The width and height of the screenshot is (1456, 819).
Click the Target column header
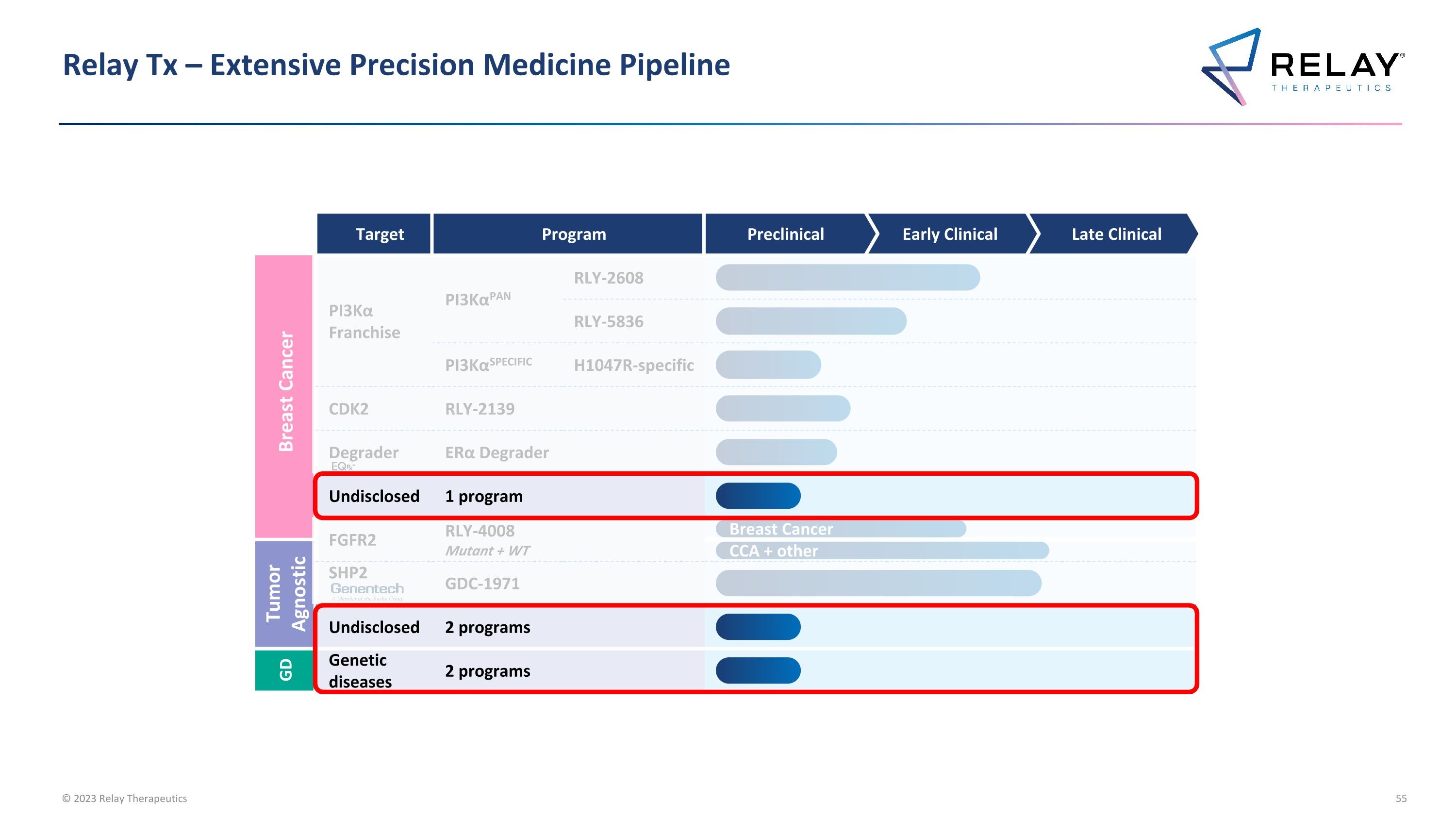pos(379,234)
